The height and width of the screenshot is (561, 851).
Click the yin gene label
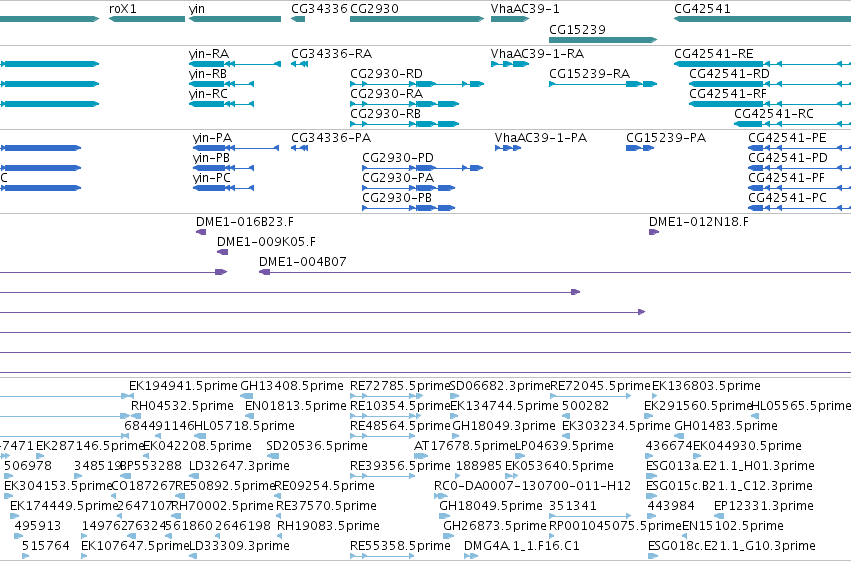point(196,9)
